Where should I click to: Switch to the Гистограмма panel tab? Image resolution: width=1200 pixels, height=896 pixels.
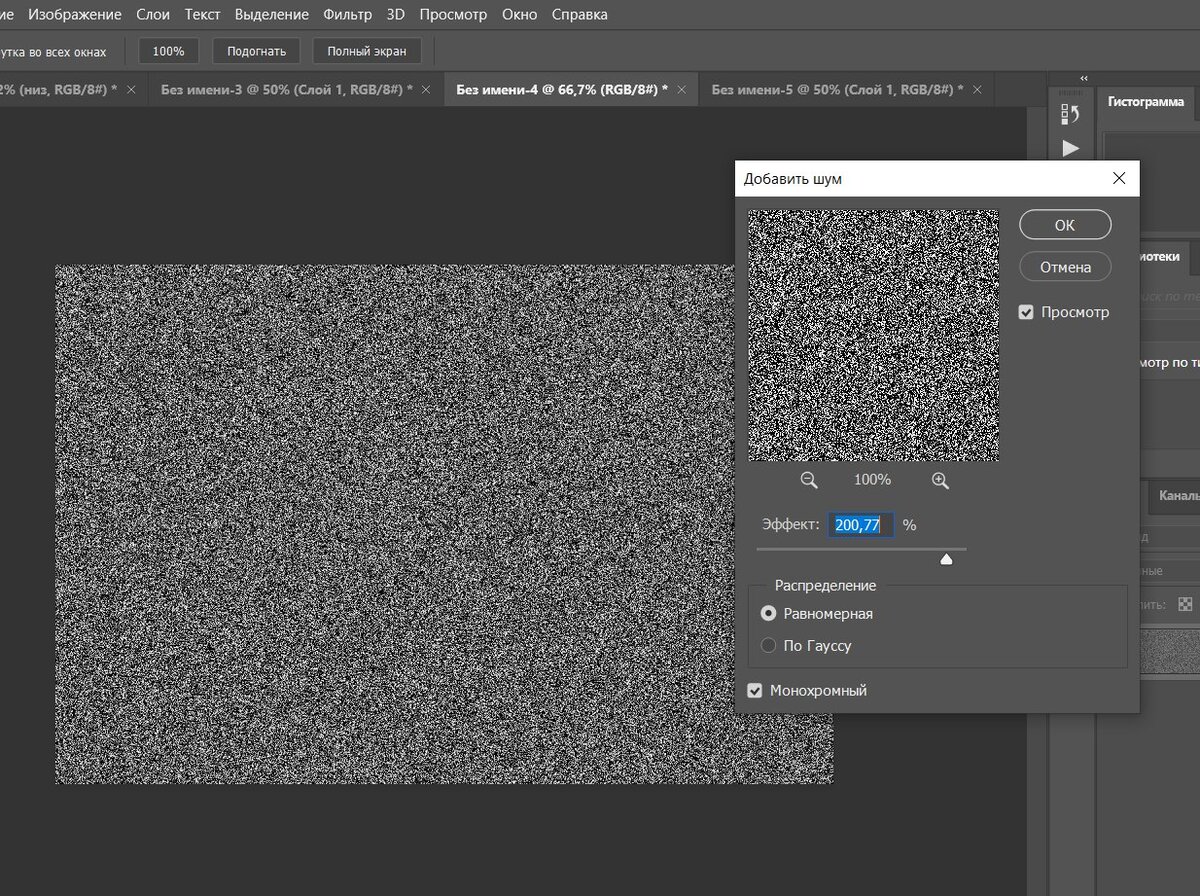pyautogui.click(x=1146, y=101)
